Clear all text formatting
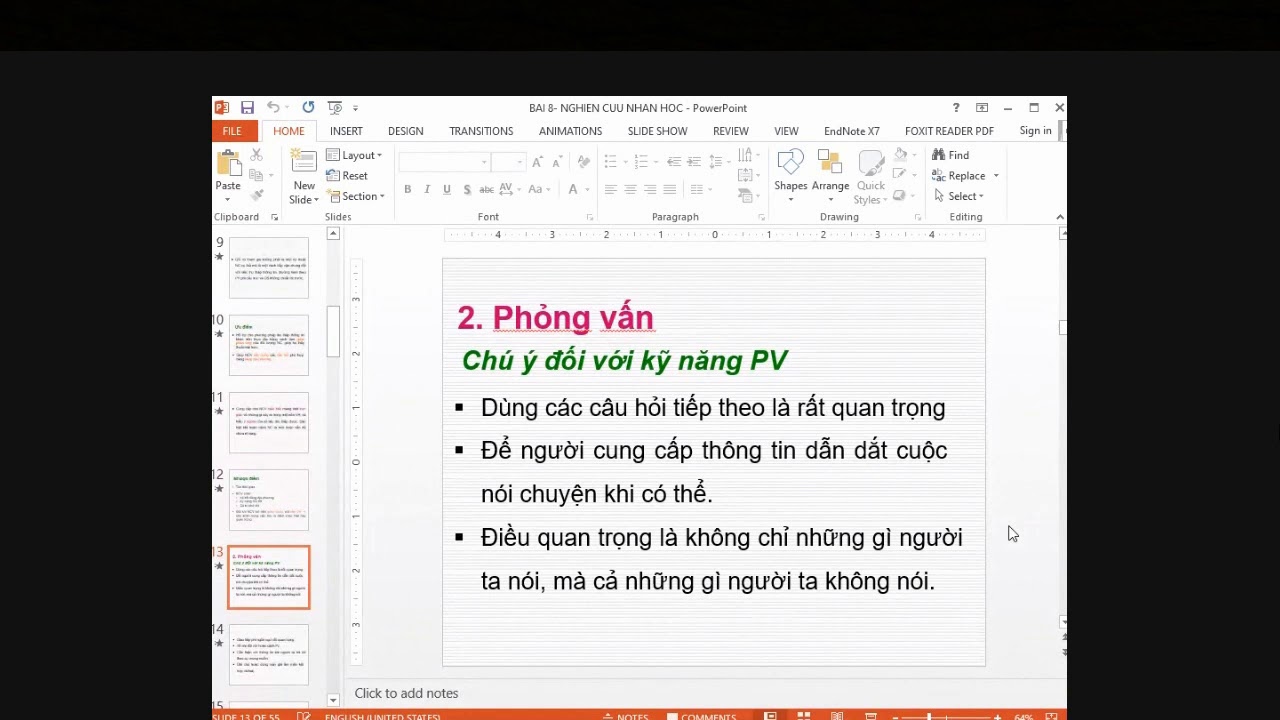This screenshot has width=1280, height=720. click(x=583, y=162)
